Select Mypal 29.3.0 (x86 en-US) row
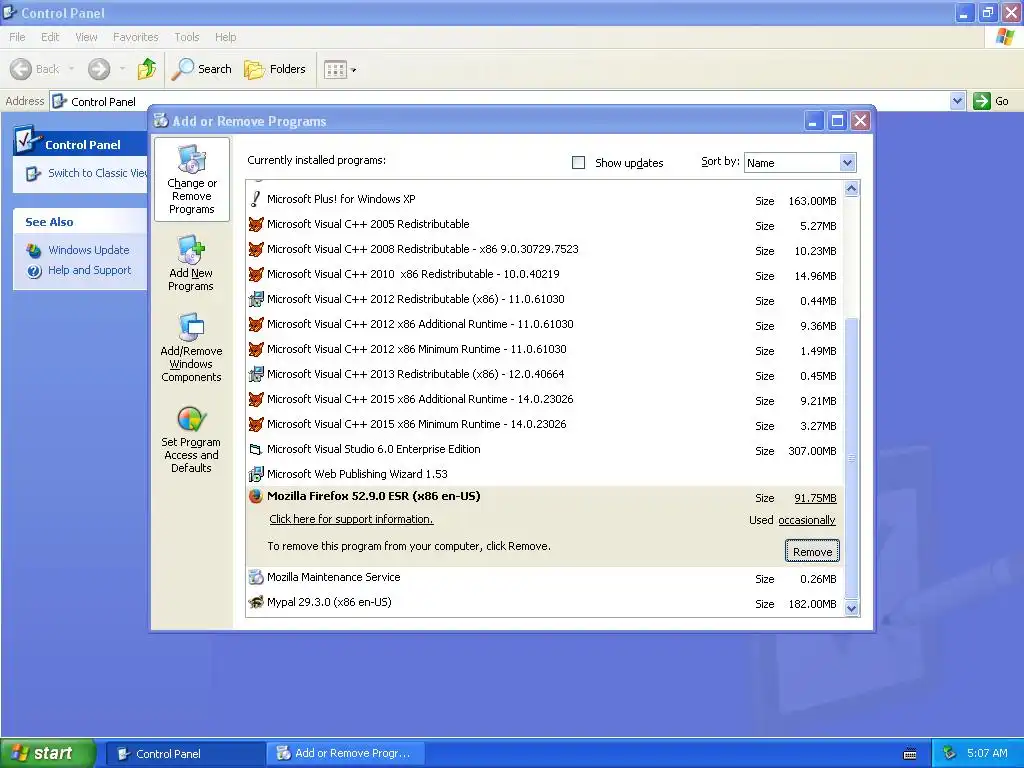Screen dimensions: 1024x768 click(545, 602)
